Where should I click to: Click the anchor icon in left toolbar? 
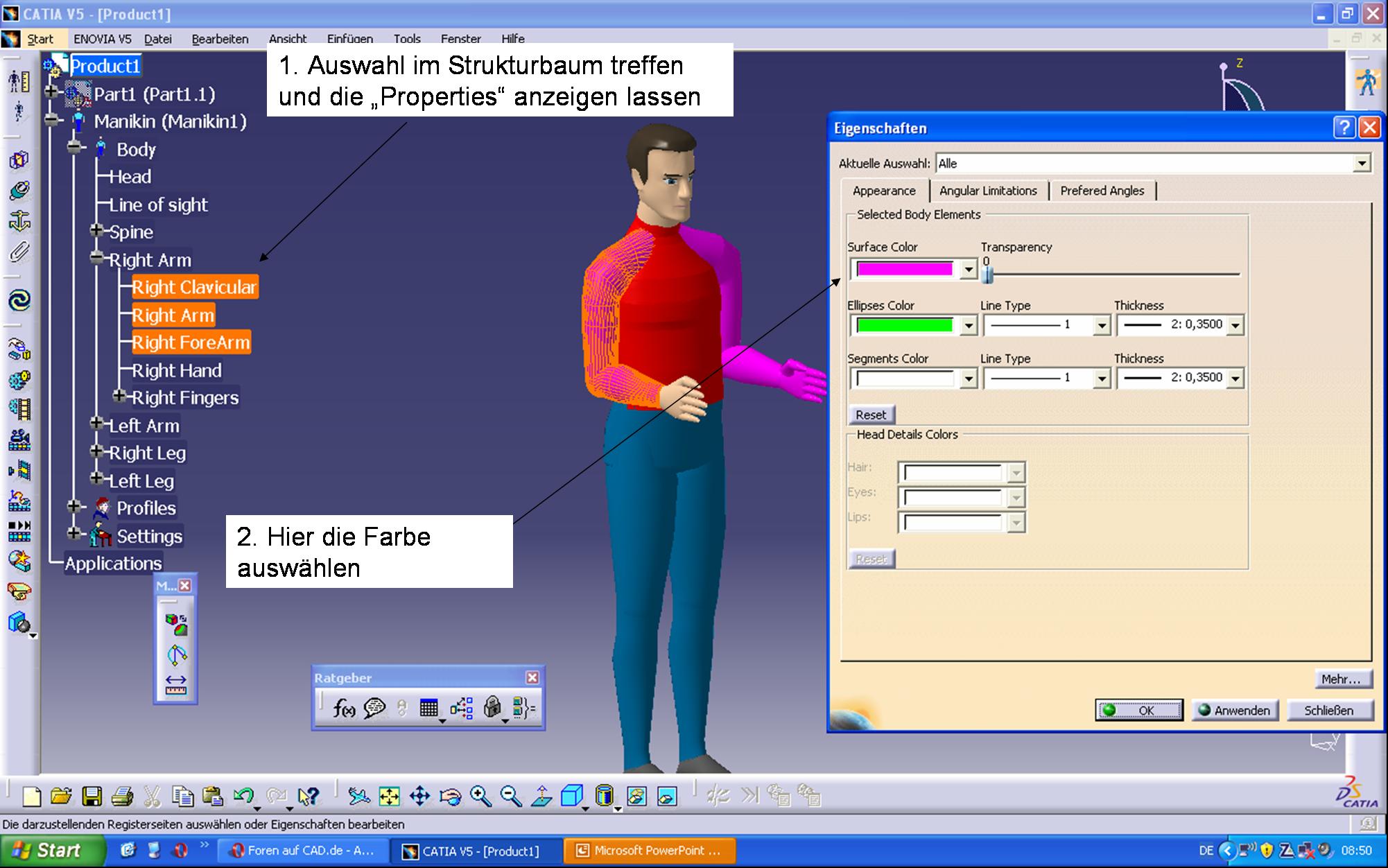point(19,222)
